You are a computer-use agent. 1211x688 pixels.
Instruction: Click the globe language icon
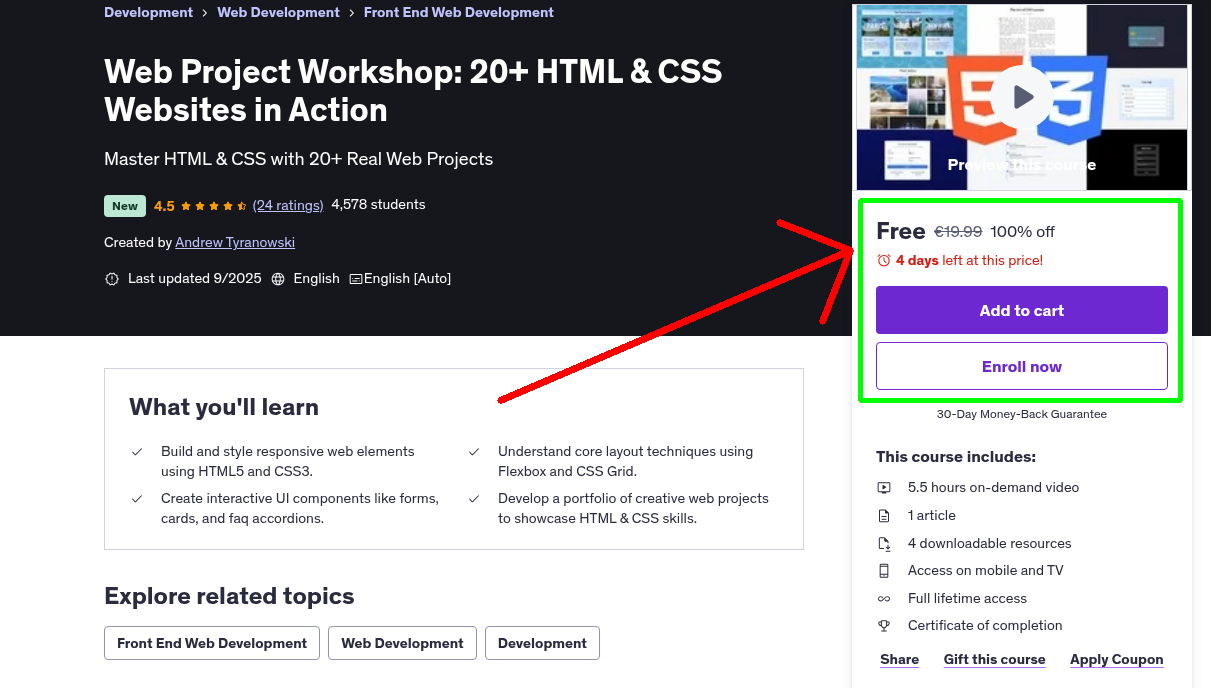pos(278,279)
